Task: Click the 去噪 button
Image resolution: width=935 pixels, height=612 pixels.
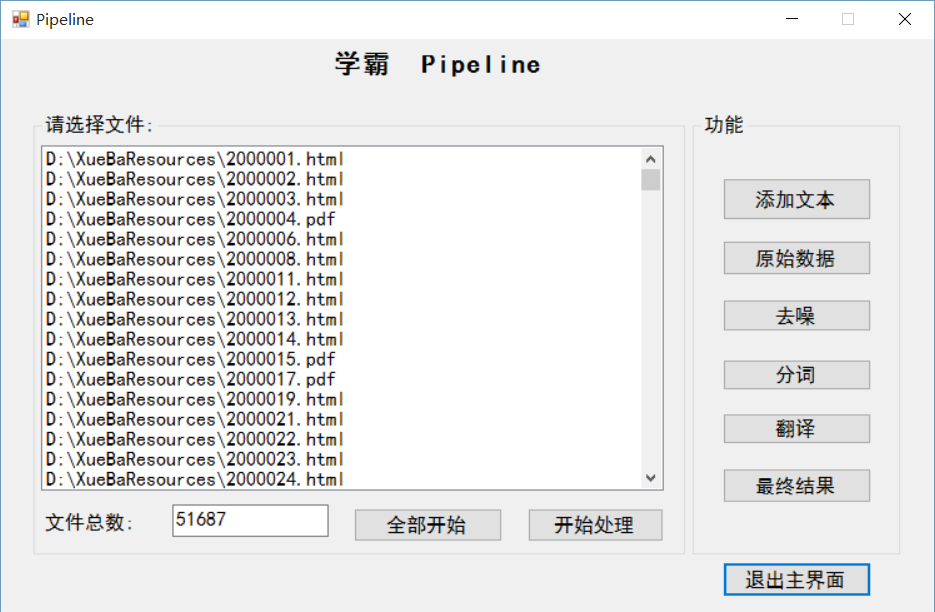Action: pyautogui.click(x=797, y=315)
